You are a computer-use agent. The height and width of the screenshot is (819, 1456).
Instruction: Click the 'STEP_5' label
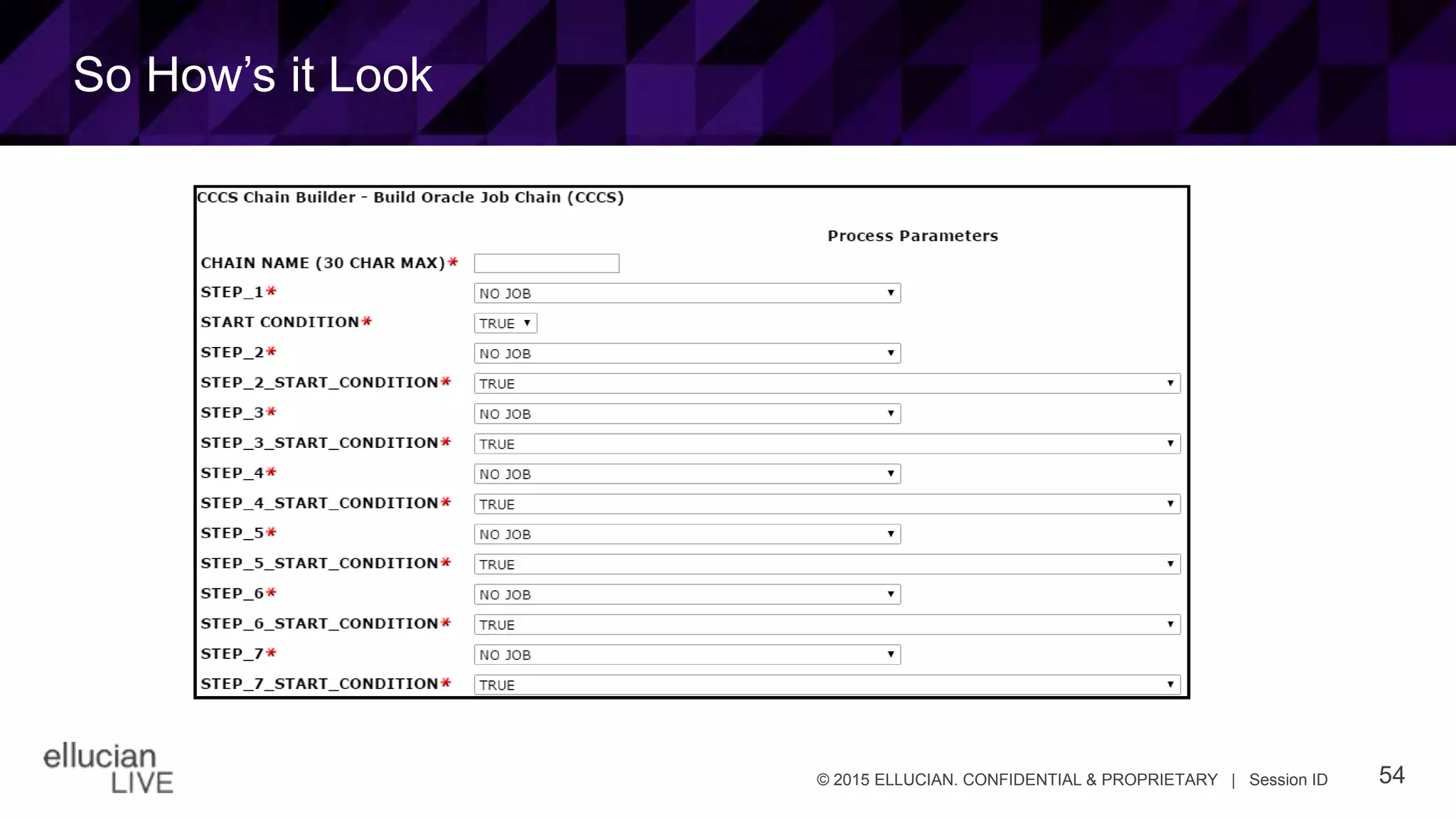pos(232,533)
